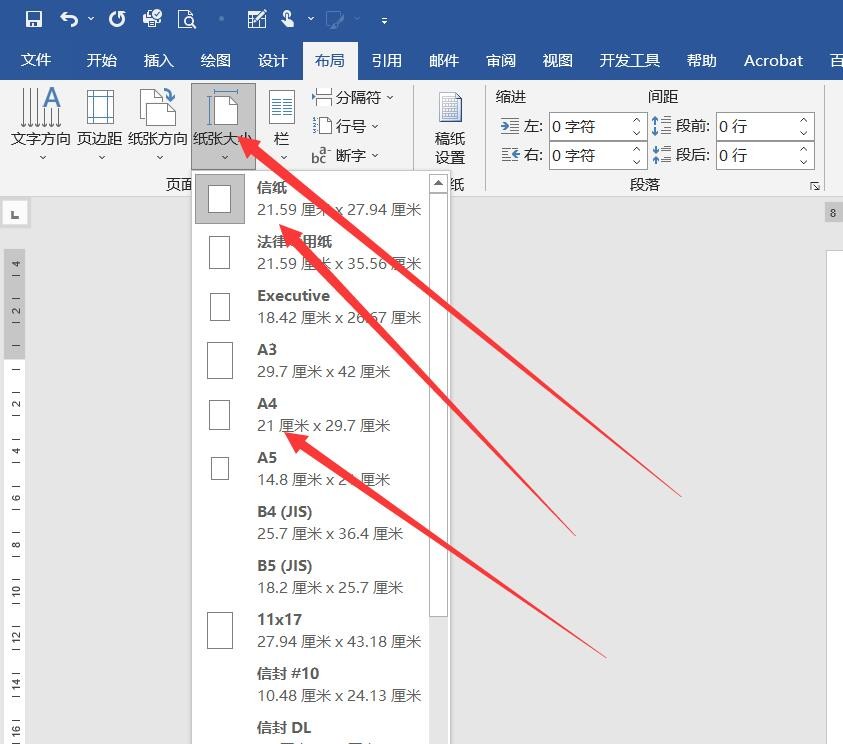Open print preview from Quick Access Toolbar
Viewport: 843px width, 744px height.
(186, 18)
